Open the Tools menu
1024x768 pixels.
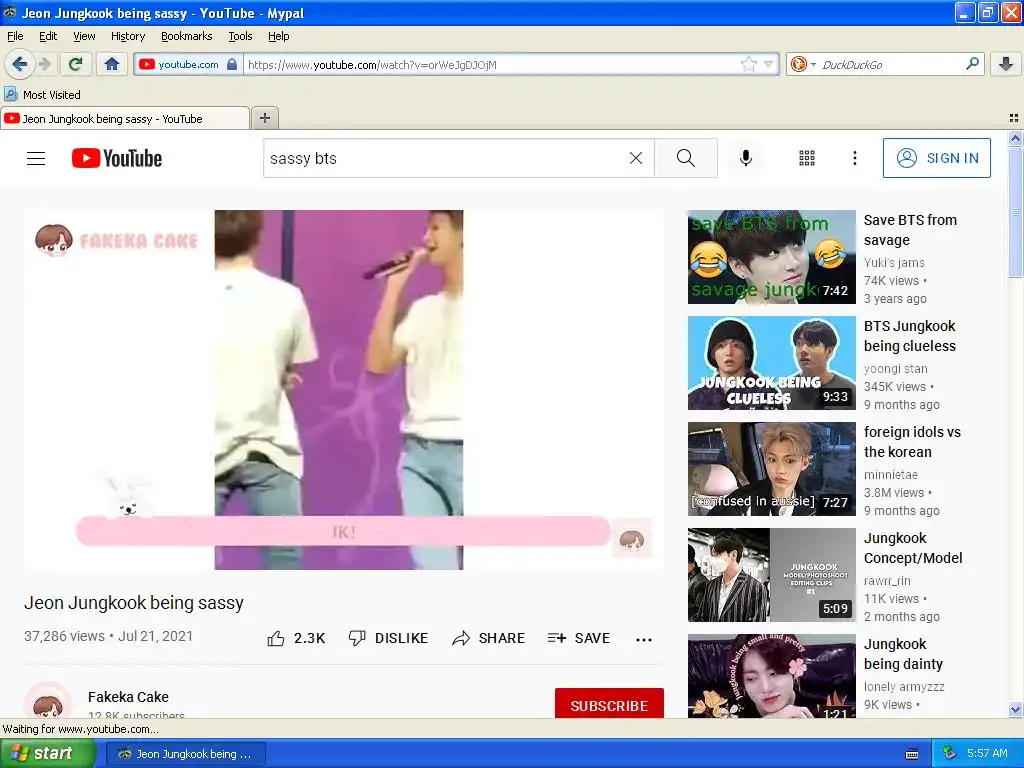click(240, 36)
